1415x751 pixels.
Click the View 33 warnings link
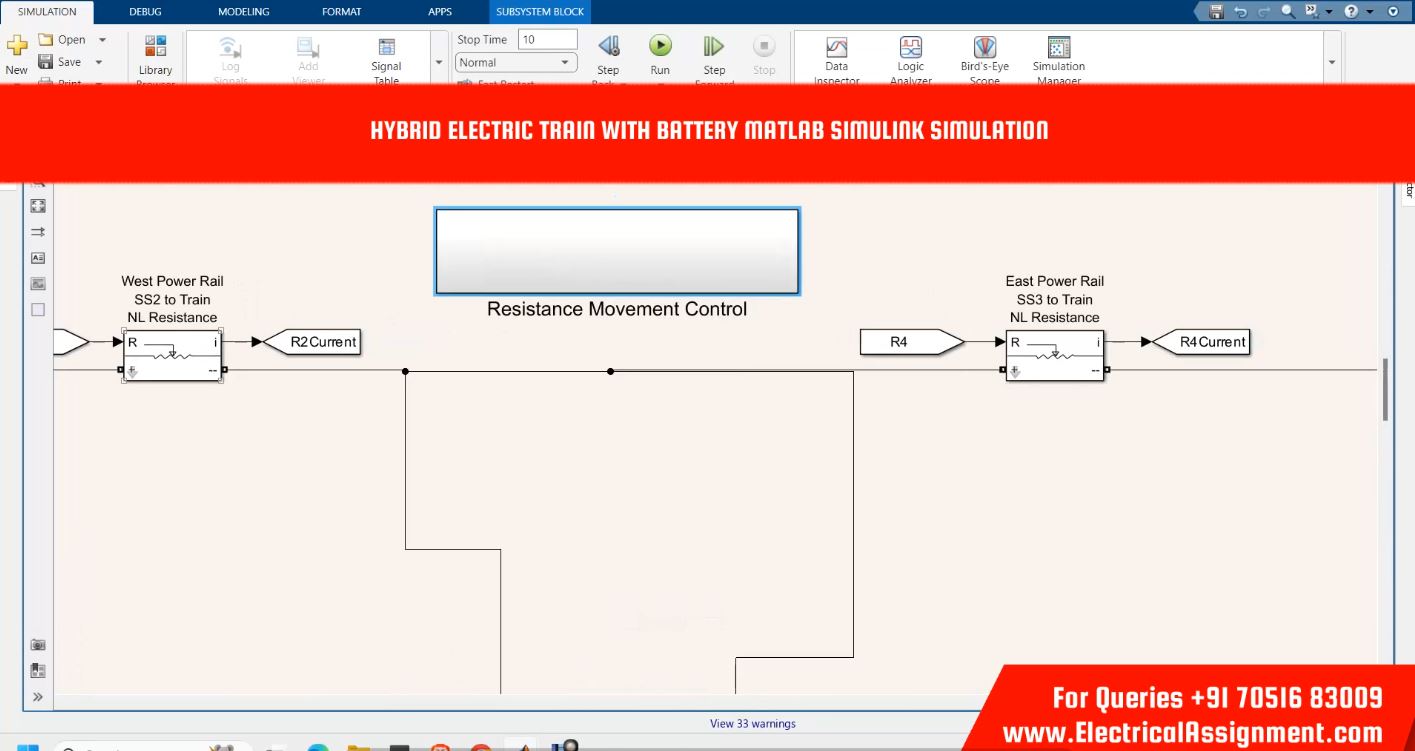[x=753, y=724]
